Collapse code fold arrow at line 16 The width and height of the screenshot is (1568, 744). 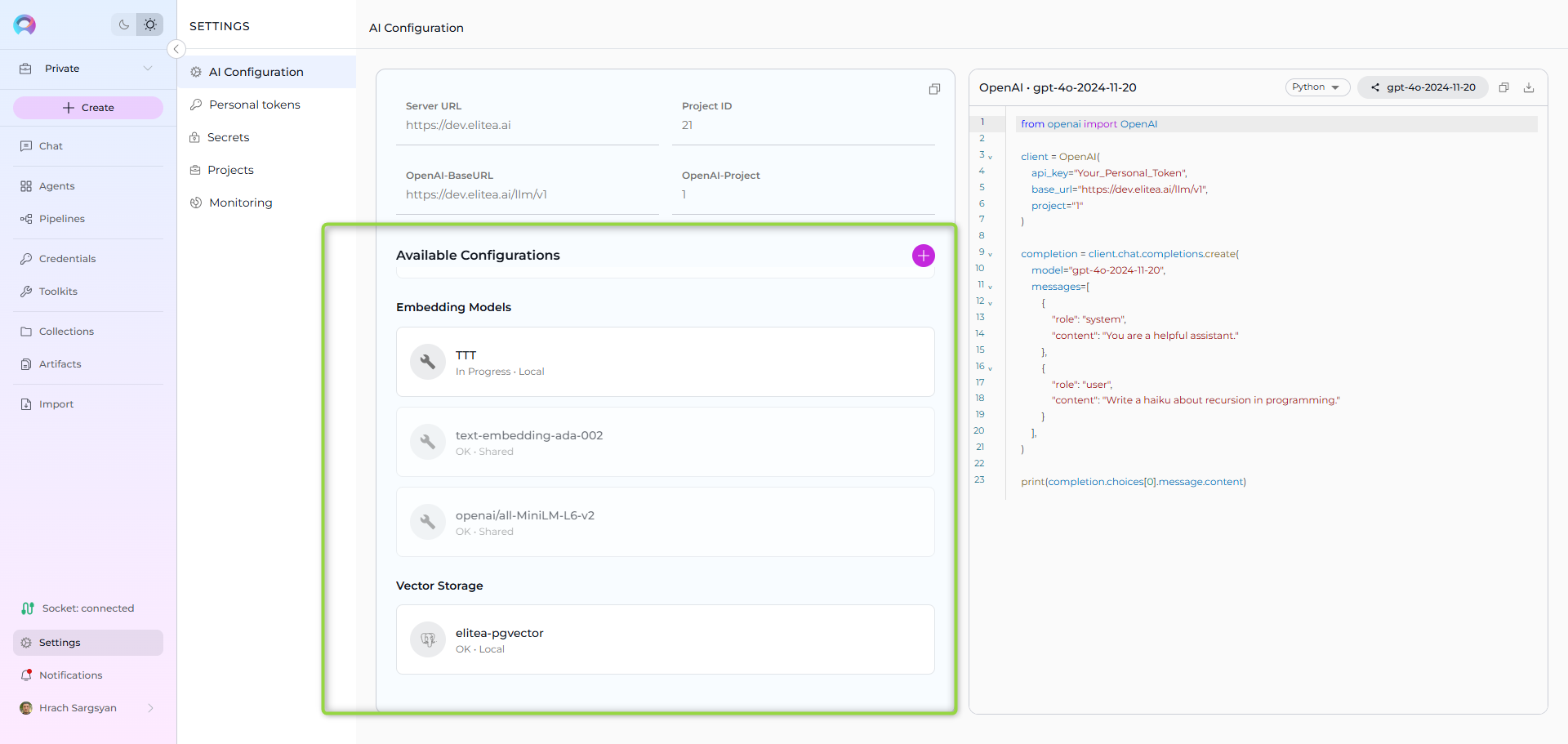point(991,368)
